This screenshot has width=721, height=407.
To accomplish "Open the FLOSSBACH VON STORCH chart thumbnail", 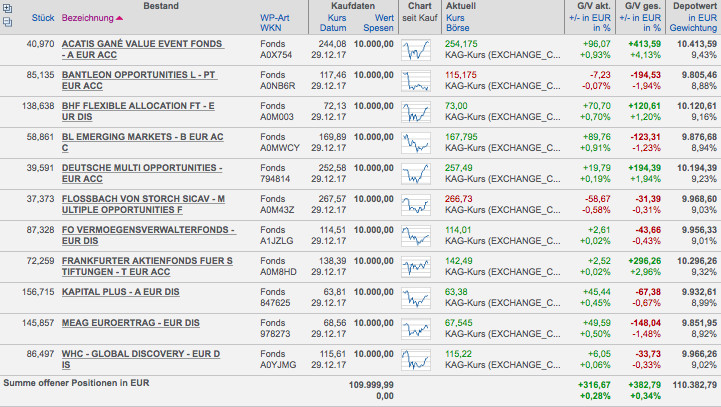I will pos(416,205).
